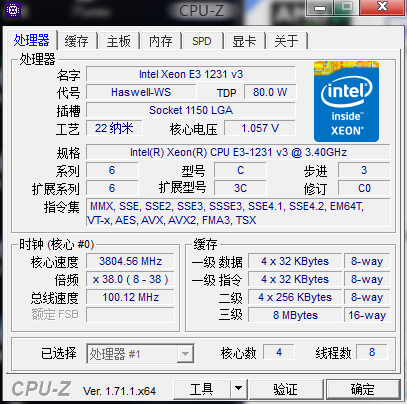407x404 pixels.
Task: Expand the 处理器 #1 selection dropdown
Action: [185, 354]
